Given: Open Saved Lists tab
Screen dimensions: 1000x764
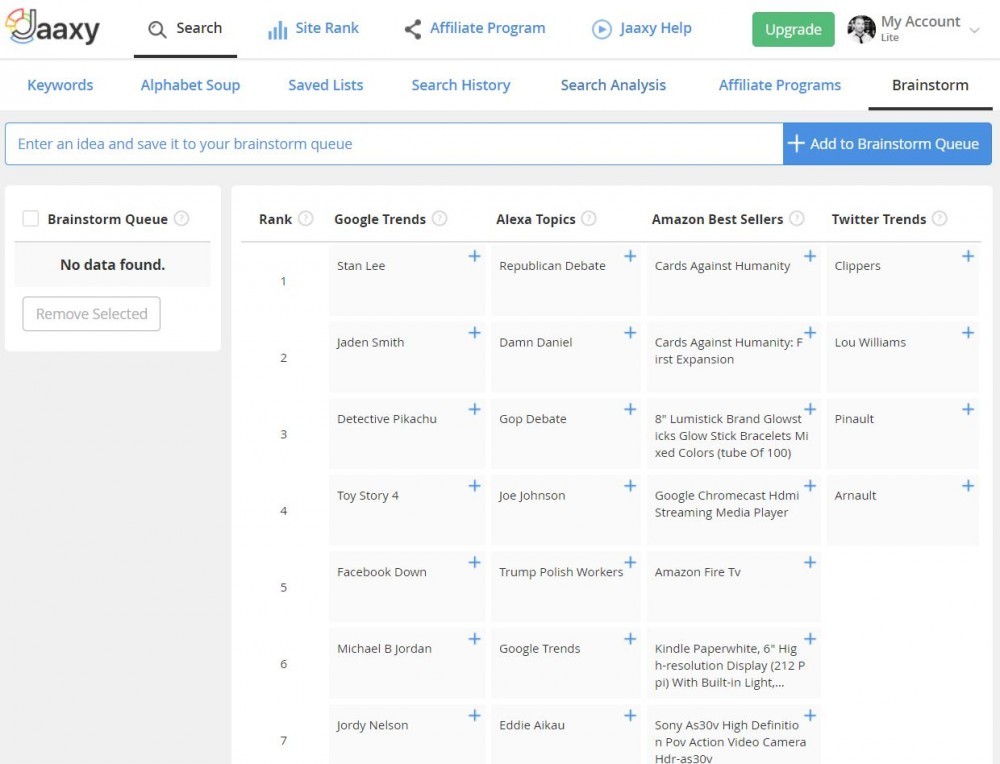Looking at the screenshot, I should [325, 85].
